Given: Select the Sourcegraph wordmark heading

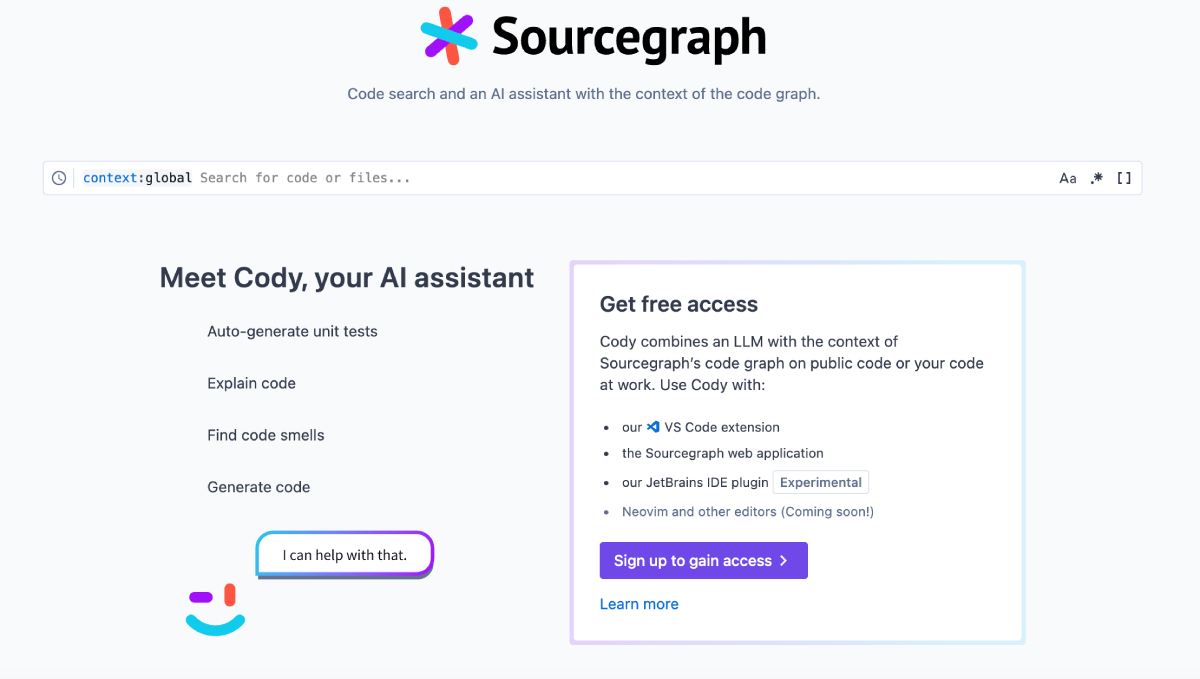Looking at the screenshot, I should click(628, 36).
